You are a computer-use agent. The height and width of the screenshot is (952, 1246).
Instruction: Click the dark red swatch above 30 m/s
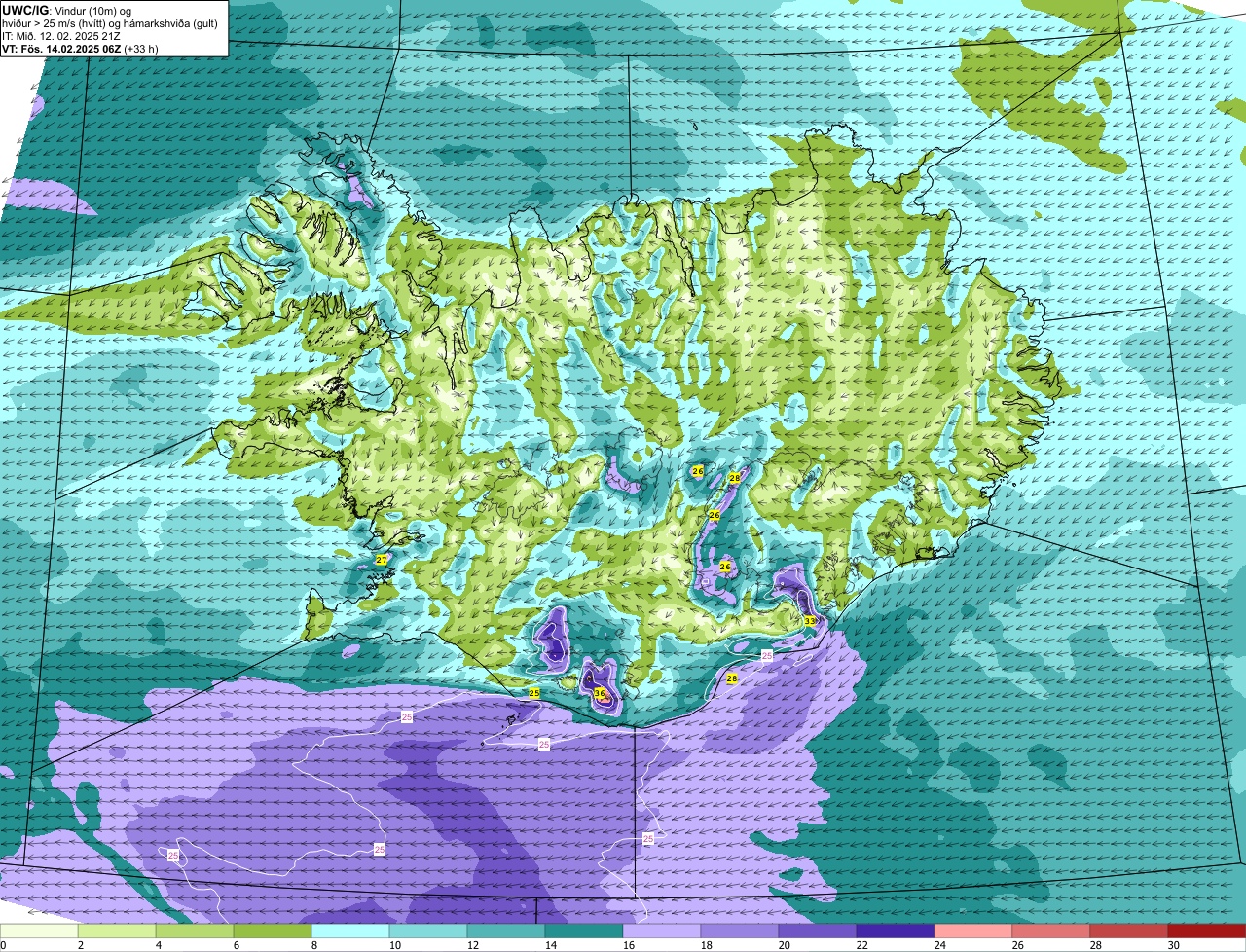pos(1207,931)
